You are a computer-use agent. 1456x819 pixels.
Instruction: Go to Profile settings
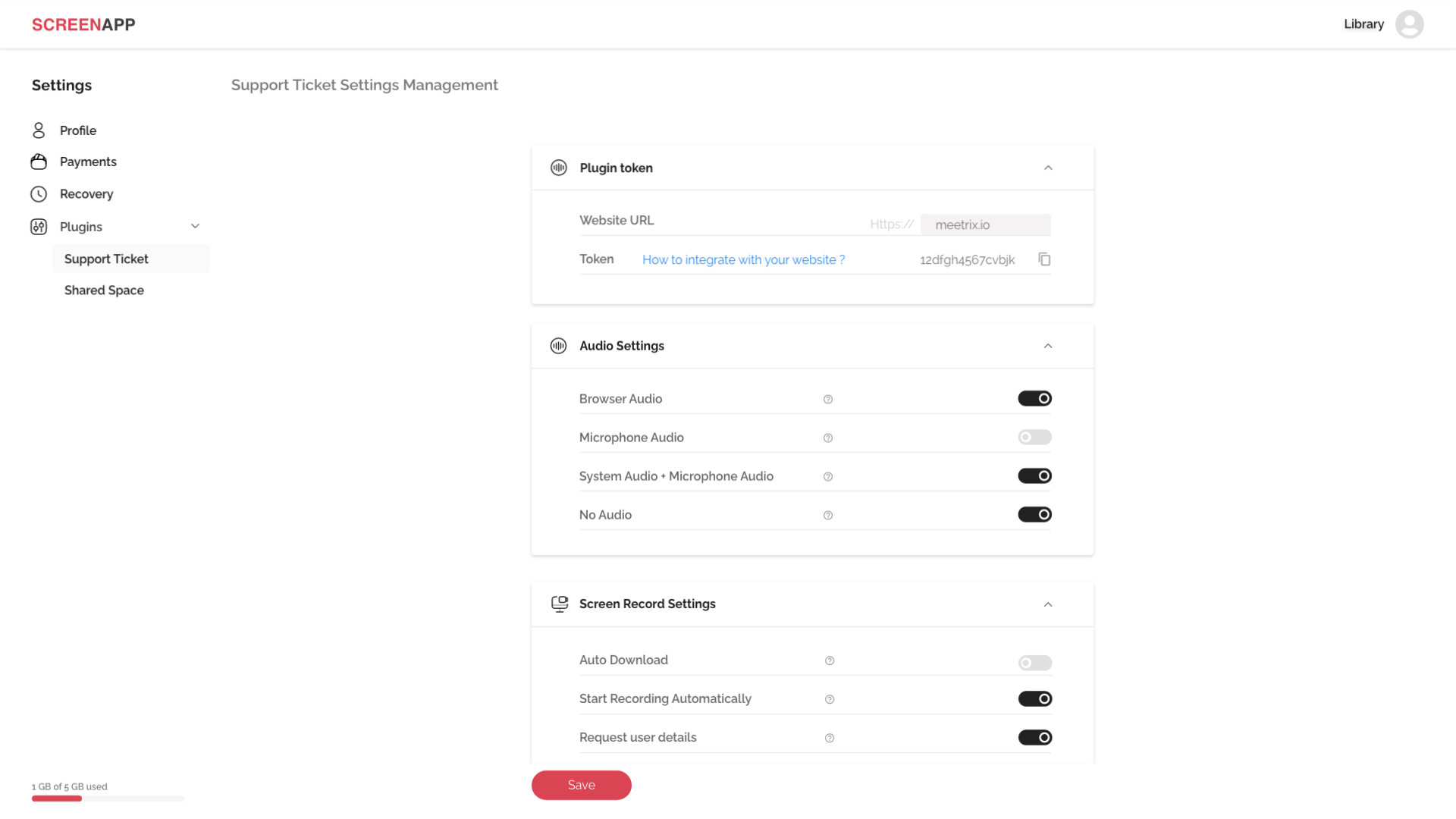(x=78, y=130)
